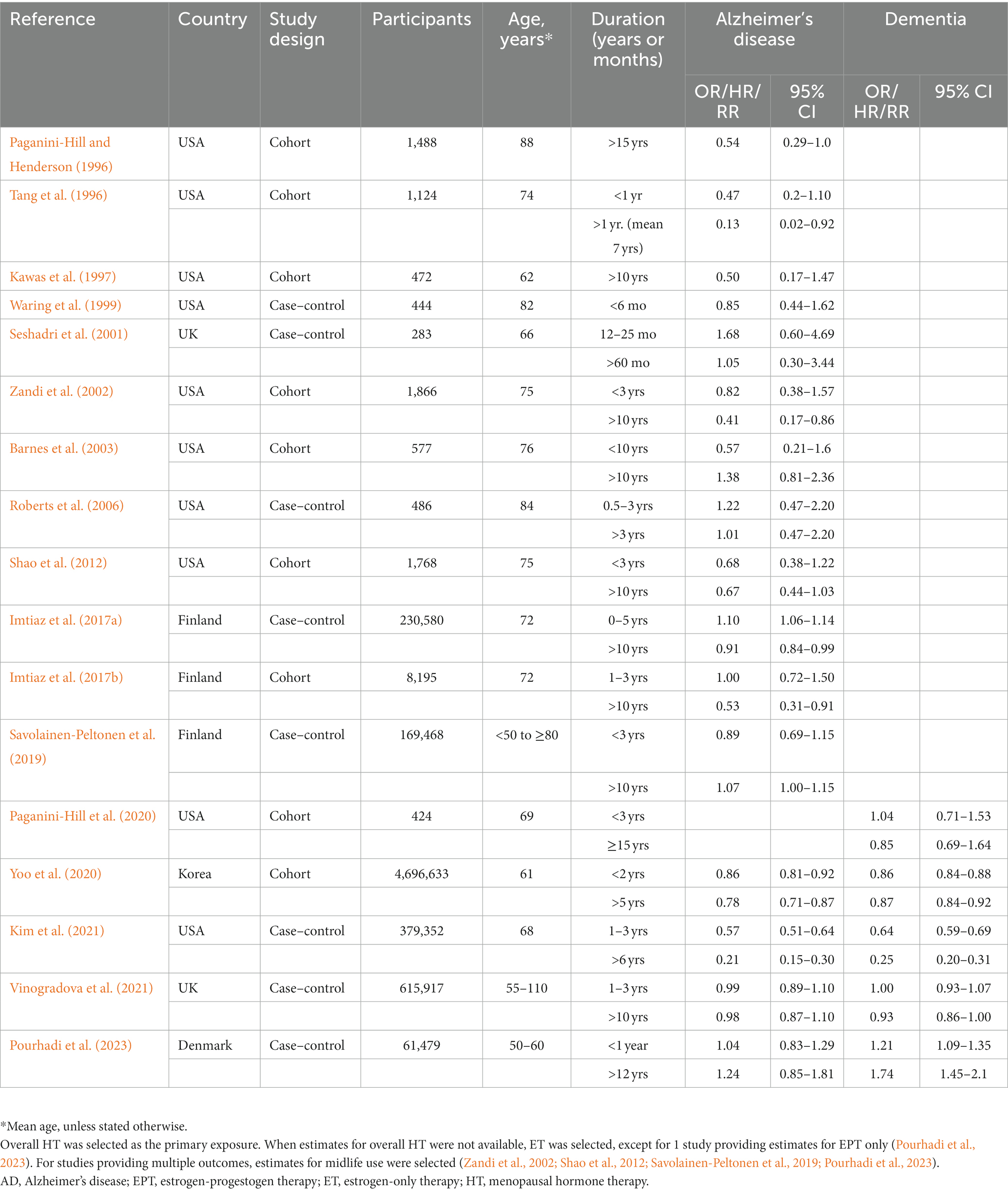Select dementia CI value 0.20–0.31
The width and height of the screenshot is (1008, 1192).
click(964, 960)
